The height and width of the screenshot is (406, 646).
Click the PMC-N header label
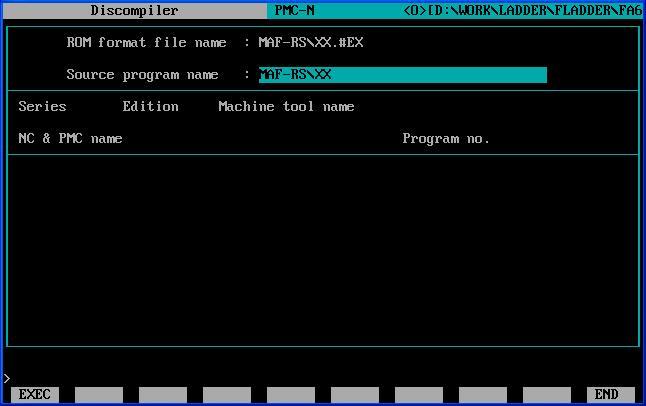pyautogui.click(x=295, y=10)
